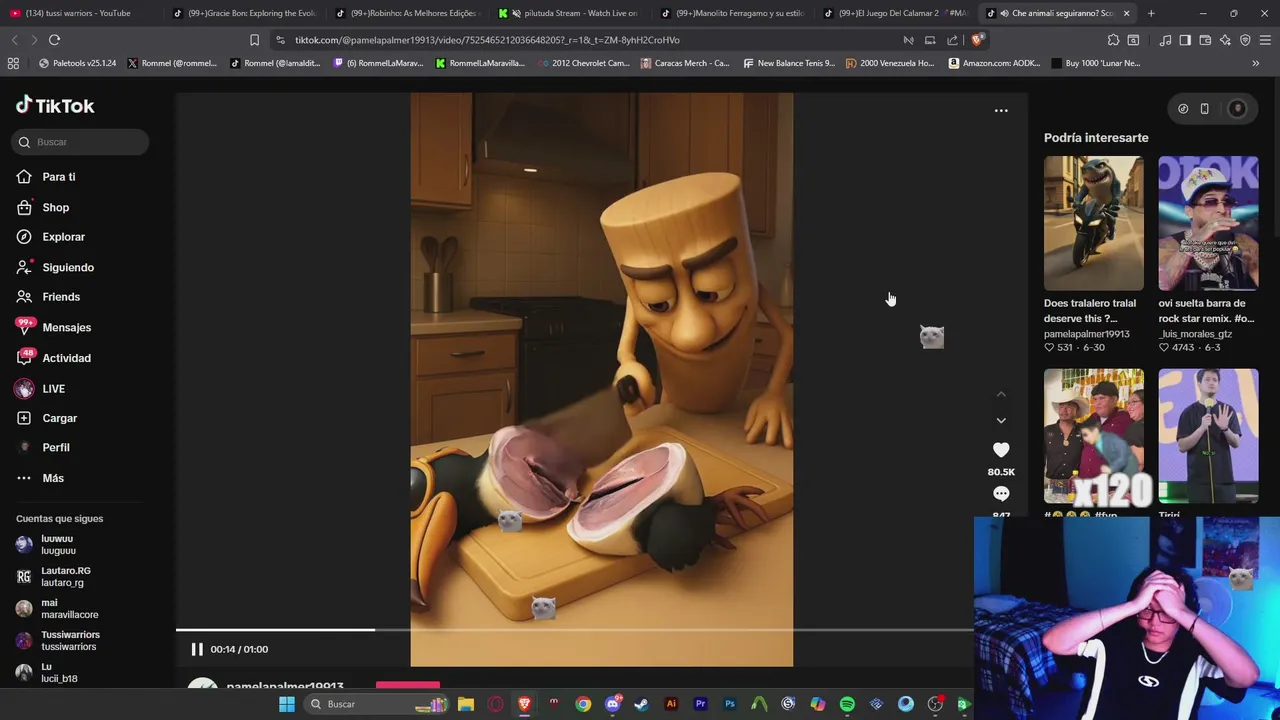1280x720 pixels.
Task: Open the 'Does tralalero tralal deserve this' thumbnail
Action: coord(1094,223)
